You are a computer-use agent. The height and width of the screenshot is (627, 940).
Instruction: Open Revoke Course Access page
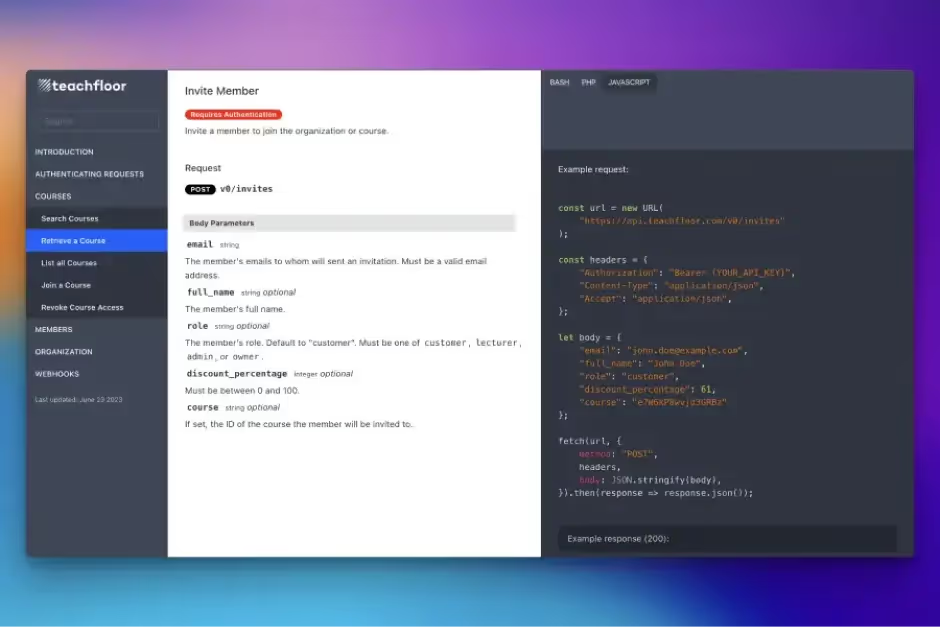tap(97, 308)
